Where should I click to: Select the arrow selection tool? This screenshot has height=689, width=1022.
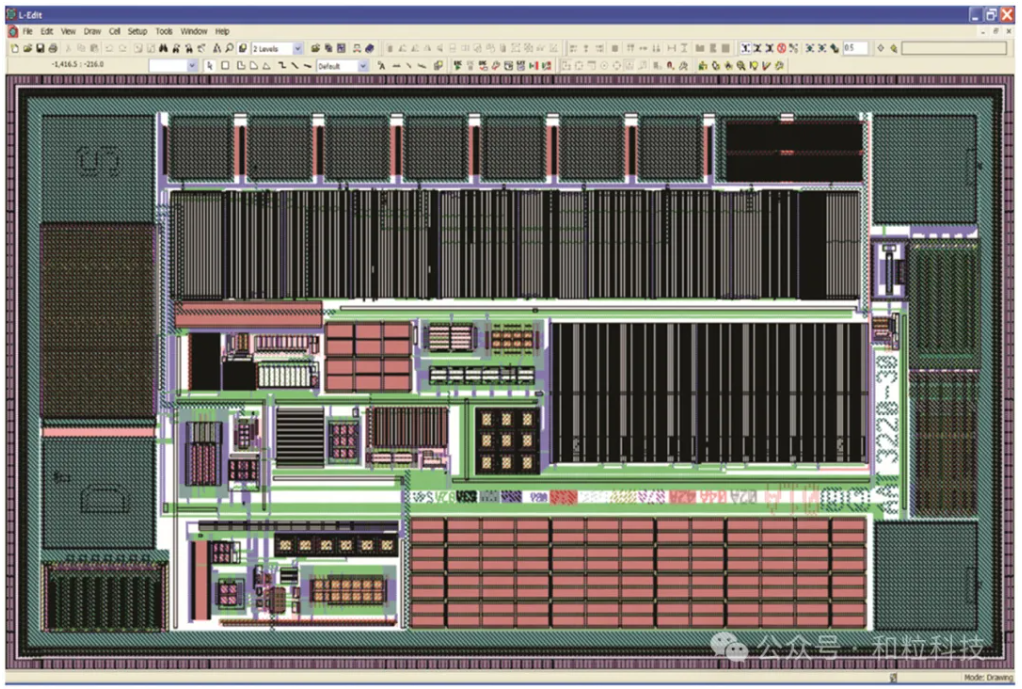210,66
